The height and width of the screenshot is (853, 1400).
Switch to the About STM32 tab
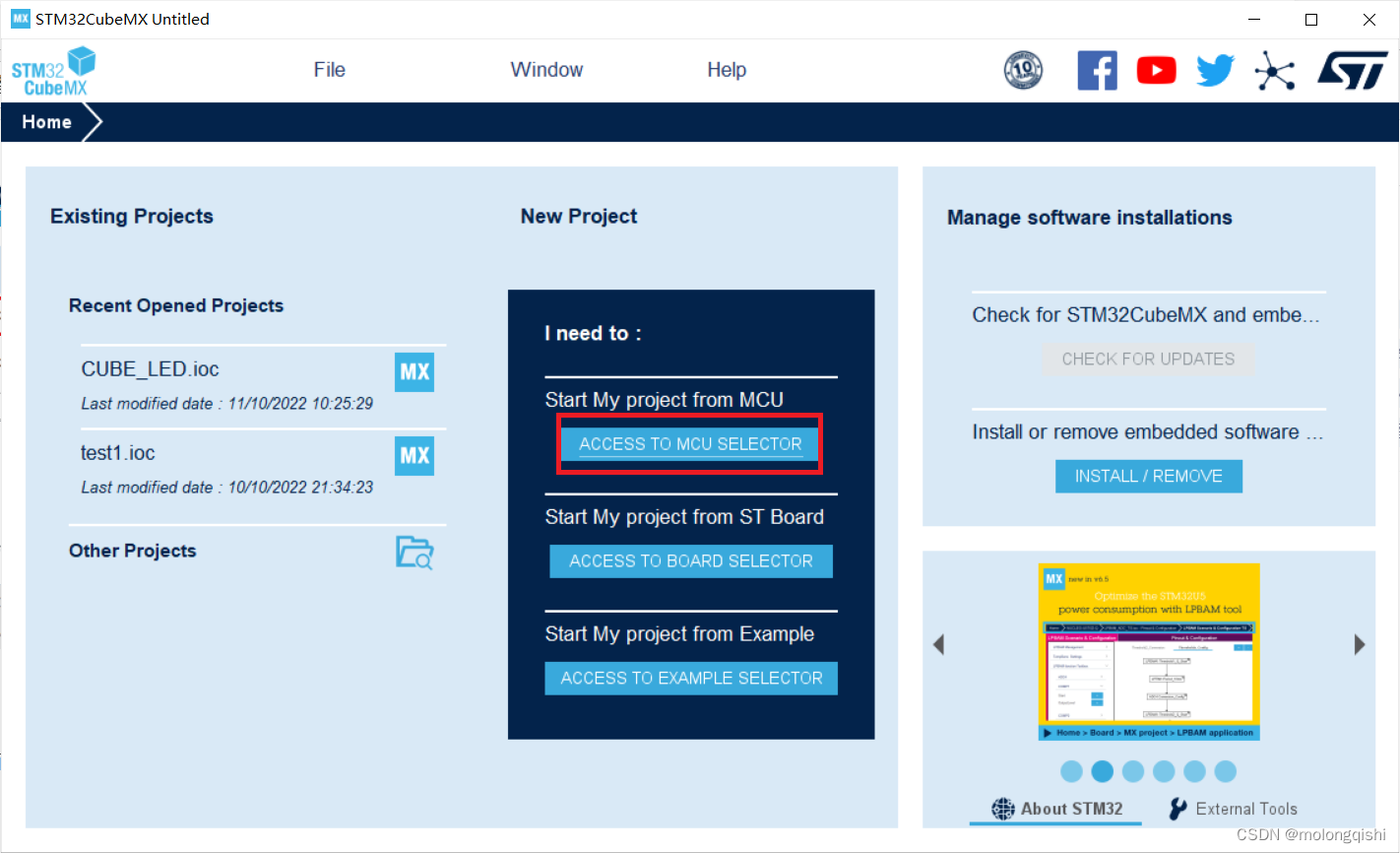click(1055, 809)
